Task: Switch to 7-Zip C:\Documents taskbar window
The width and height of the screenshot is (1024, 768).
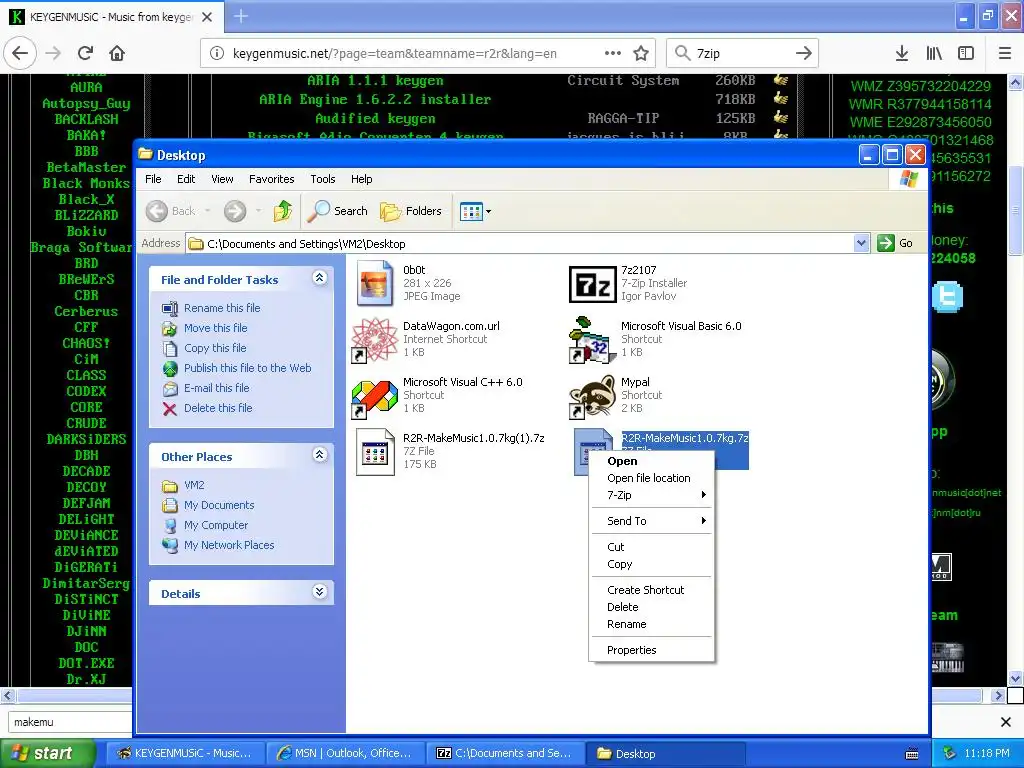Action: (504, 753)
